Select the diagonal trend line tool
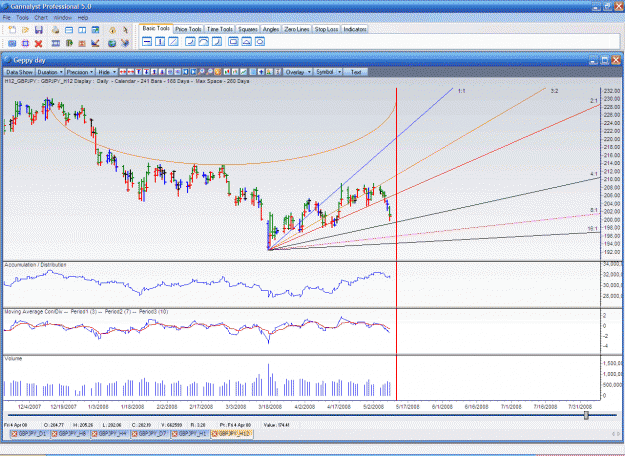Viewport: 625px width, 456px height. point(173,41)
